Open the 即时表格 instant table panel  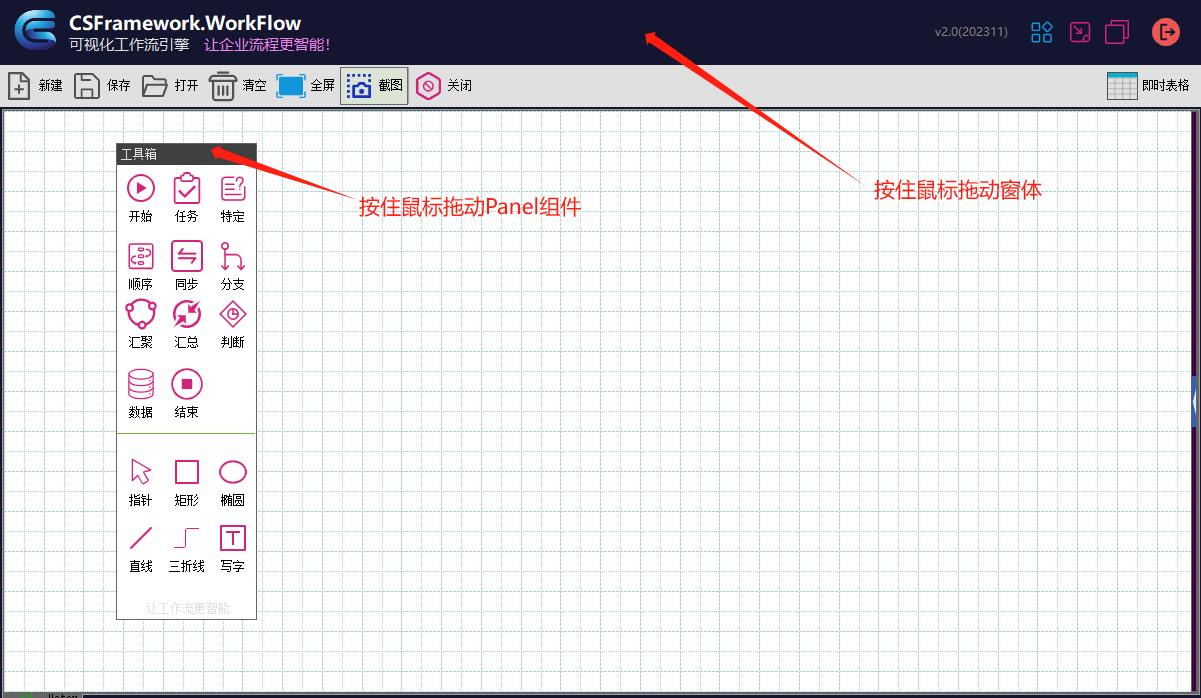point(1143,85)
